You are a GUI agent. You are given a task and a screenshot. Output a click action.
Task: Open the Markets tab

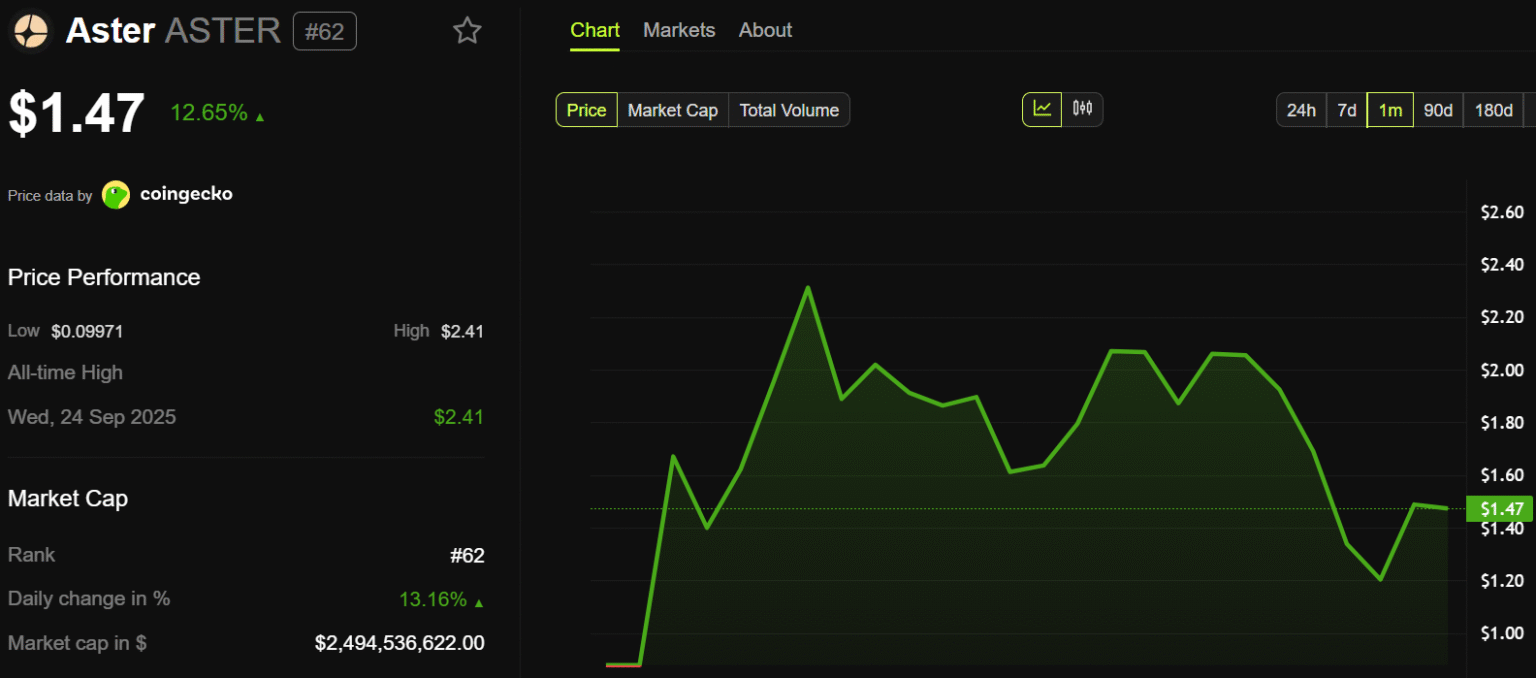tap(679, 30)
